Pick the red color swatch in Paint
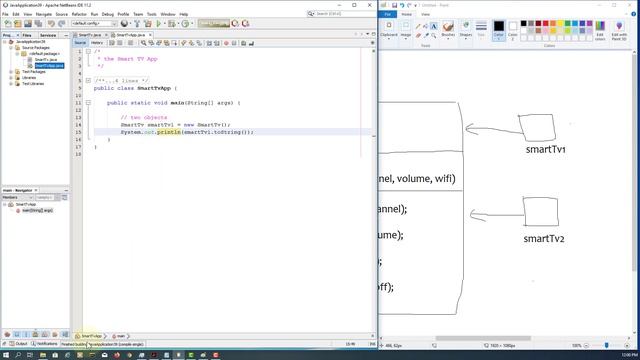640x360 pixels. tap(545, 24)
